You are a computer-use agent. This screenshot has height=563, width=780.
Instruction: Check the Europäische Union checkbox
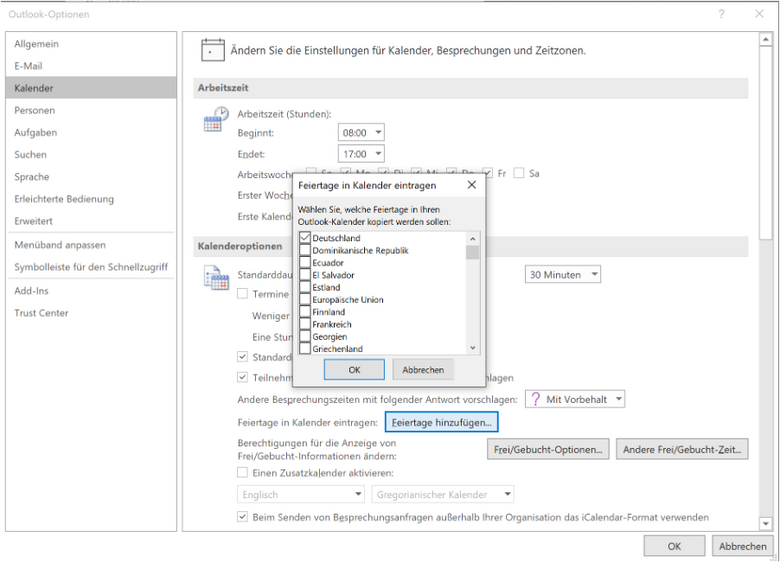pos(305,299)
